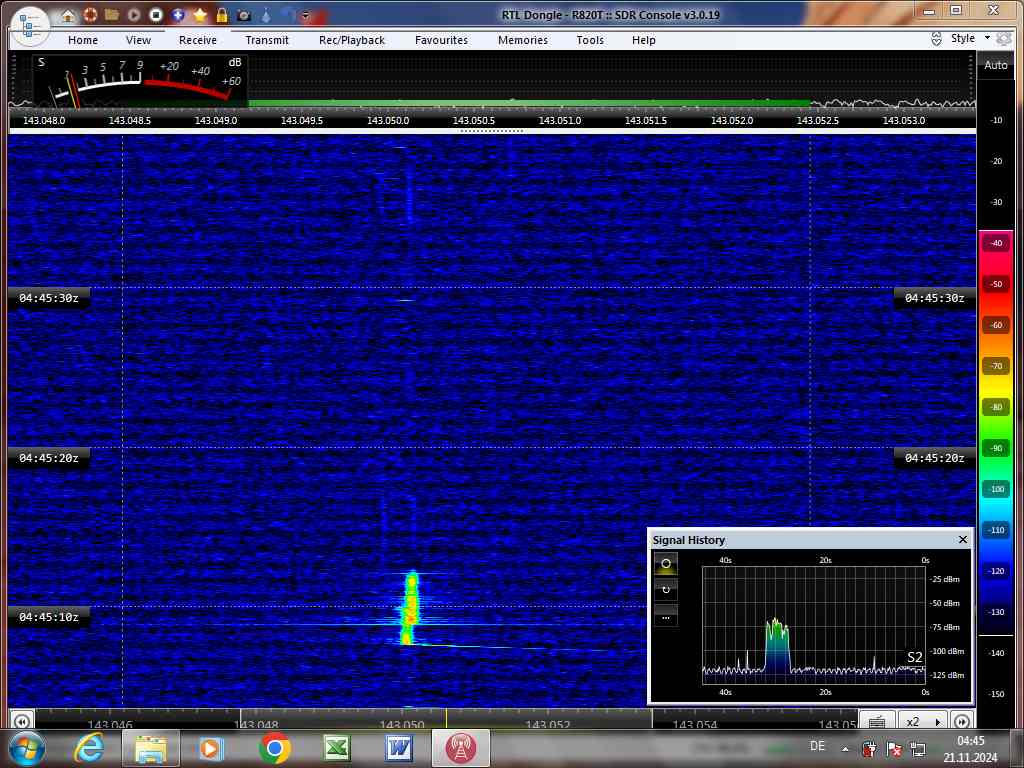
Task: Click the left 04:45:30z time marker
Action: pos(49,298)
